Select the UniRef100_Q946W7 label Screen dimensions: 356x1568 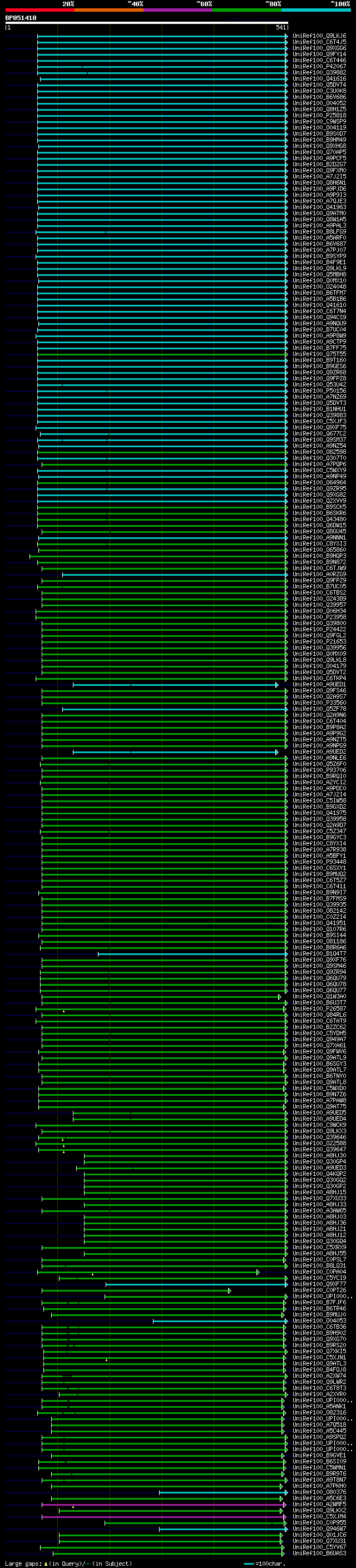point(319,1529)
